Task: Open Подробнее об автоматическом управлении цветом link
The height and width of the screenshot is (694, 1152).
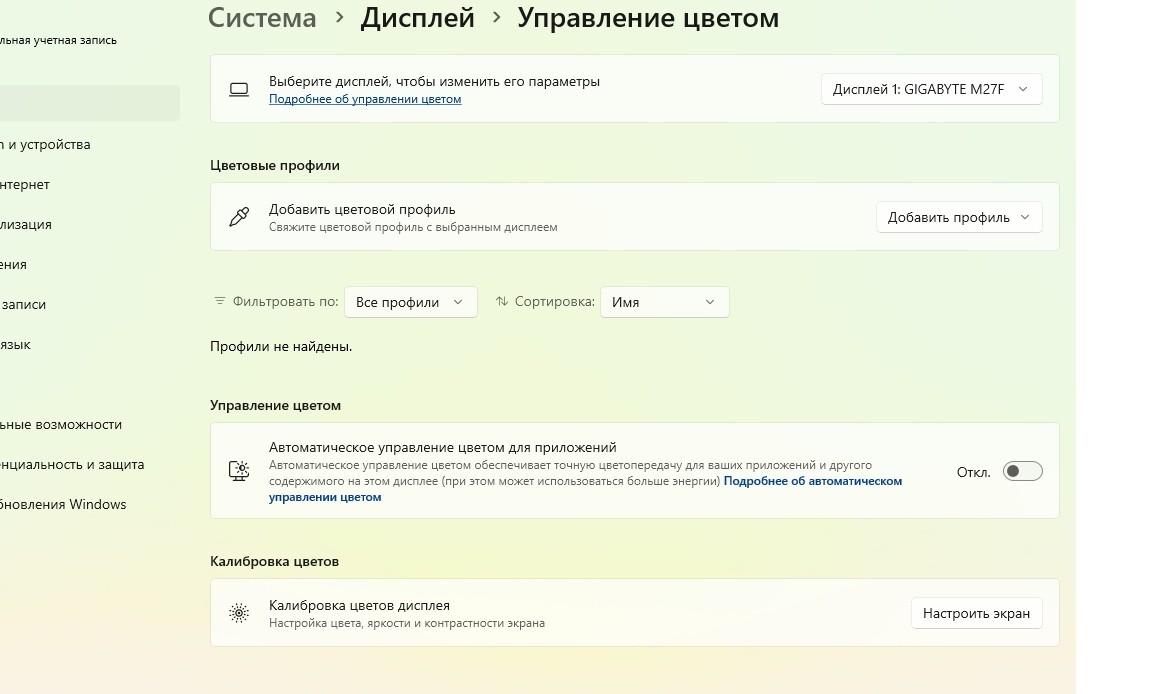Action: pyautogui.click(x=813, y=481)
